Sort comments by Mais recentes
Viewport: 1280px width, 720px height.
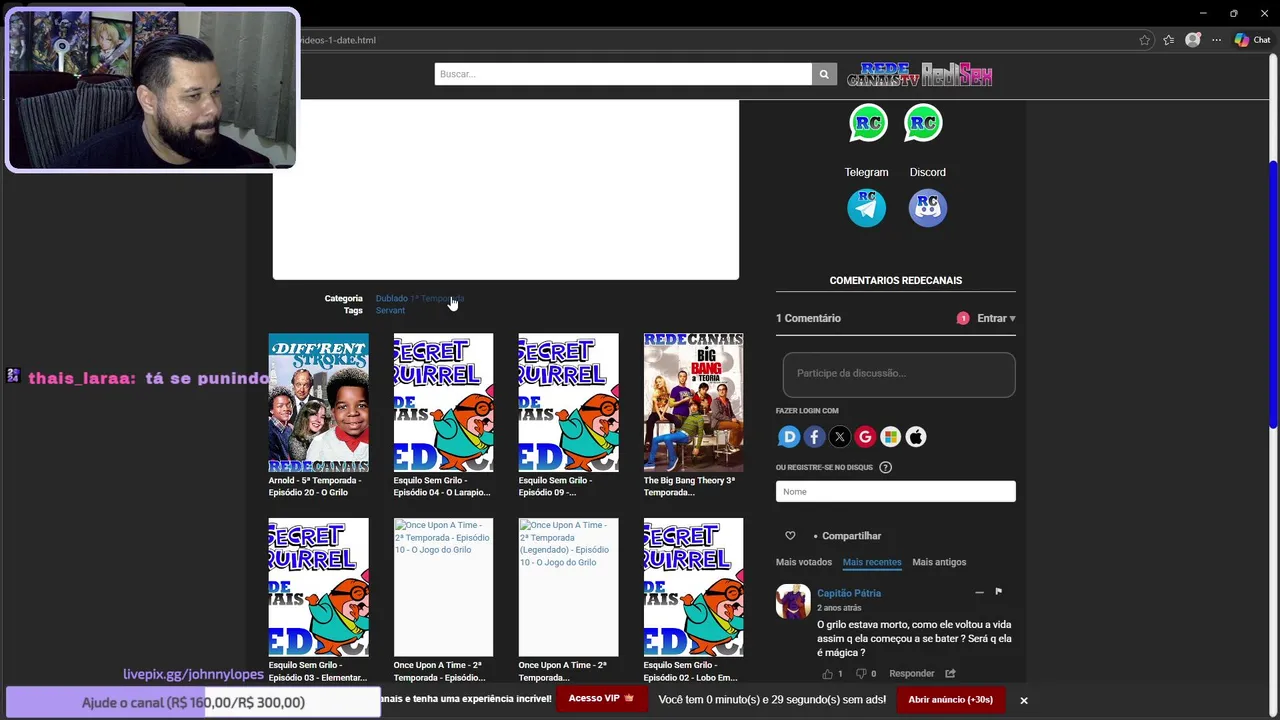tap(872, 562)
